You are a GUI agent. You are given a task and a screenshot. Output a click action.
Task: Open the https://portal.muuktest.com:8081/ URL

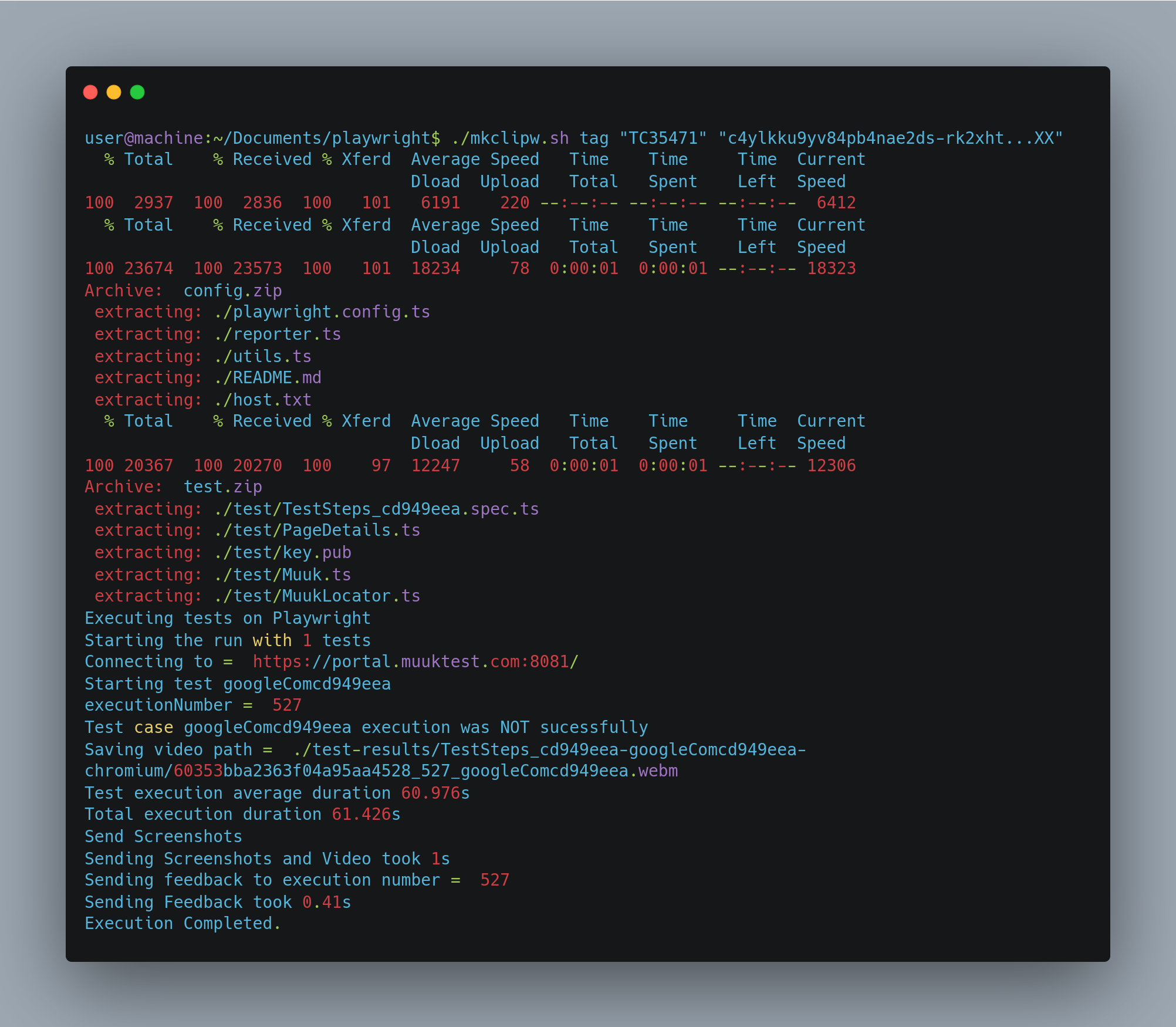click(x=415, y=661)
